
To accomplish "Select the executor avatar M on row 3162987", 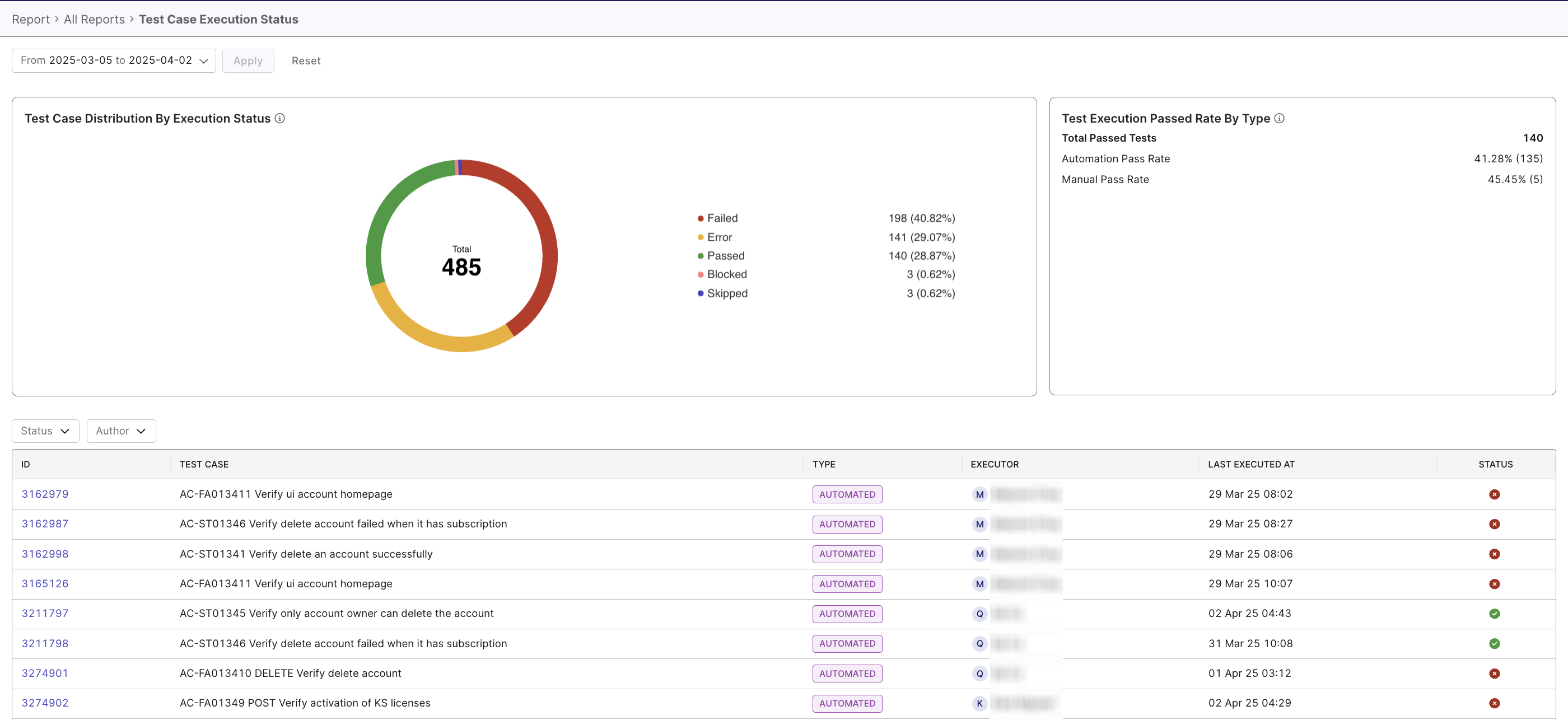I will pyautogui.click(x=979, y=524).
